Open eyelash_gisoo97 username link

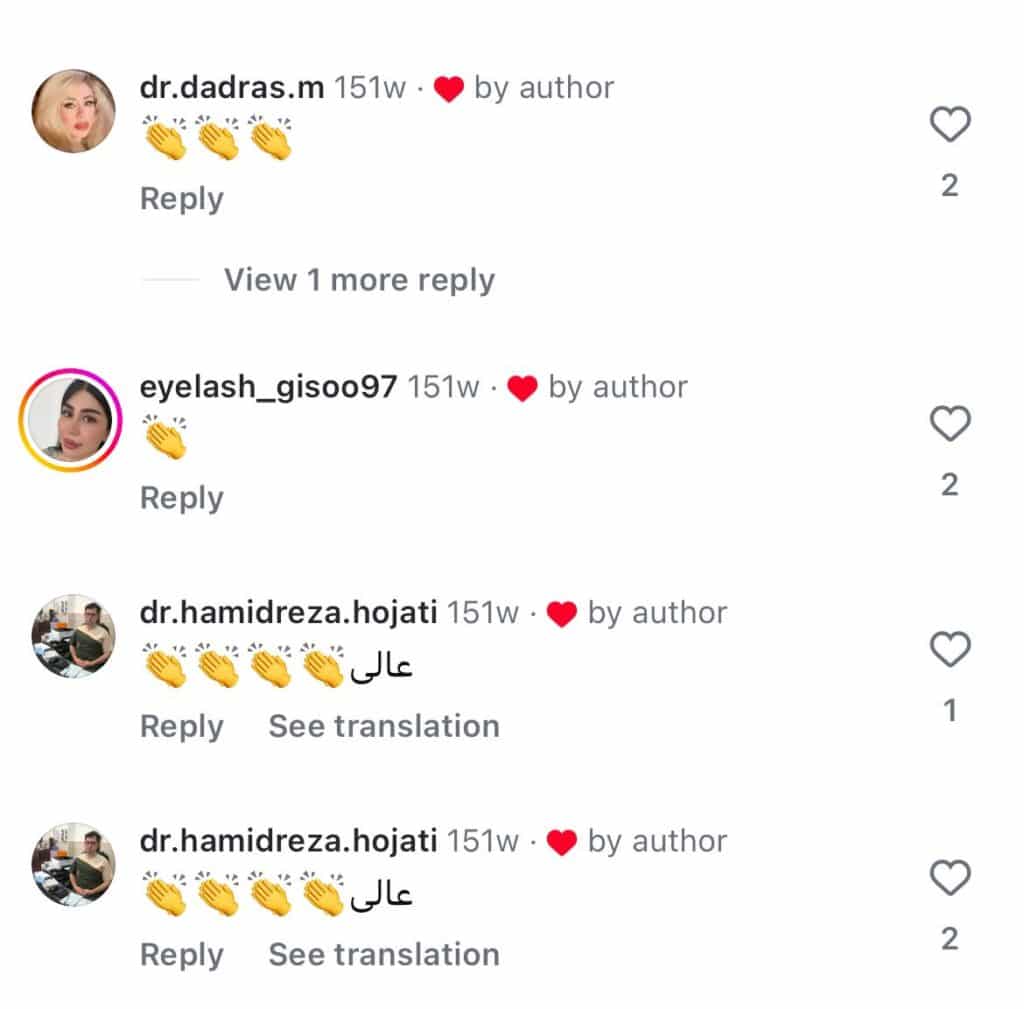(x=268, y=387)
